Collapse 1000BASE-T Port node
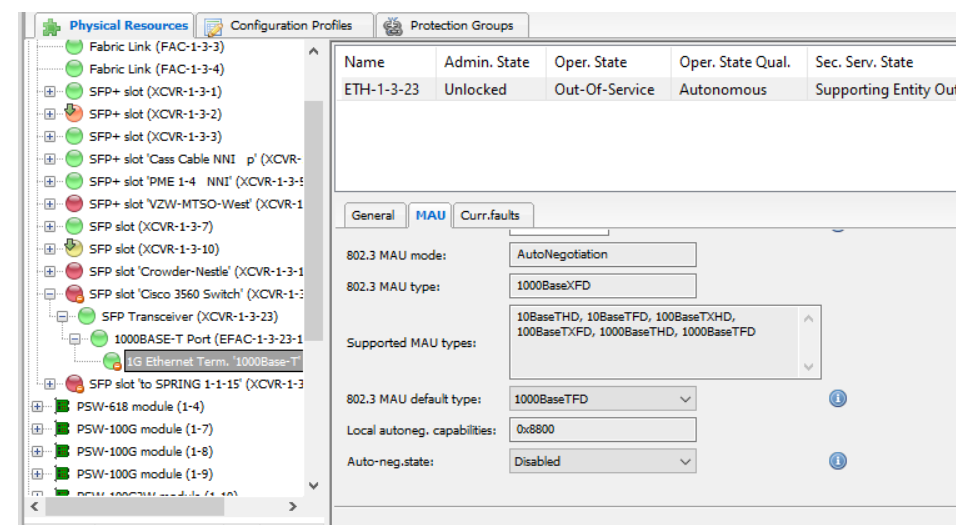Screen dimensions: 967x532 point(75,339)
